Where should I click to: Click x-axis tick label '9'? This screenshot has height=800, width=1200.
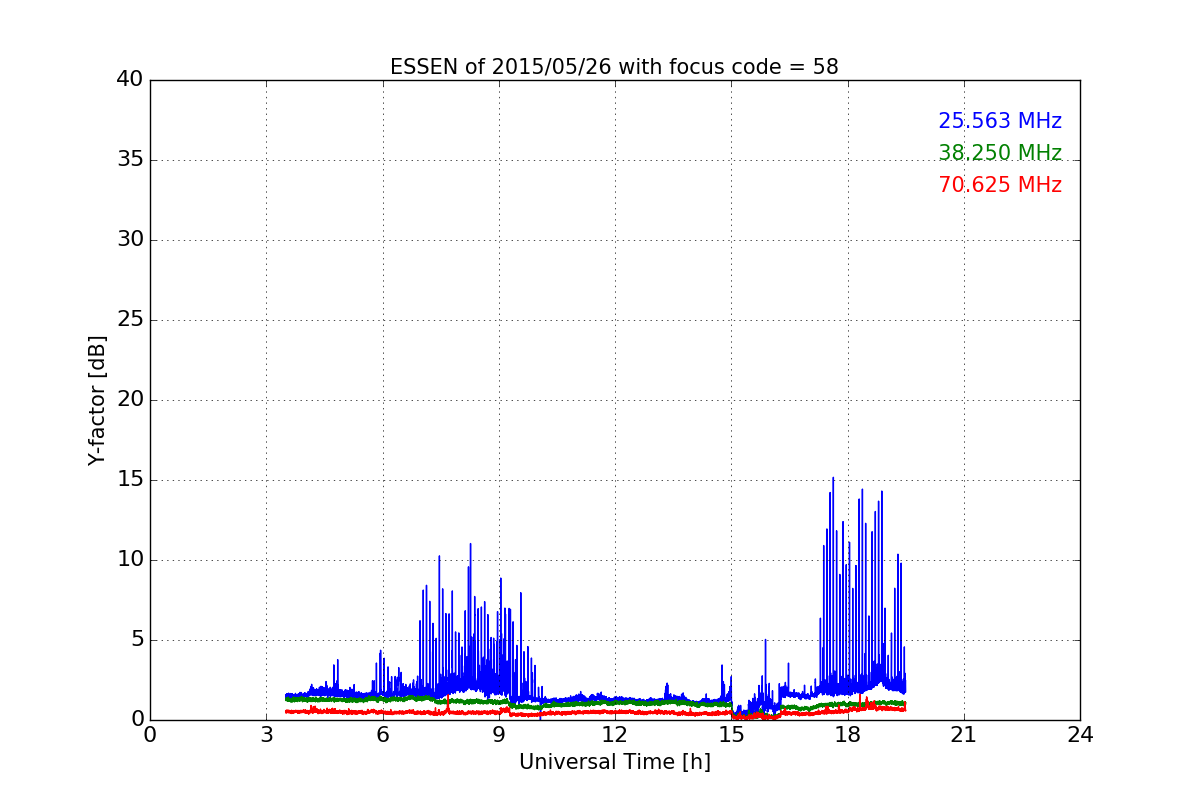499,735
